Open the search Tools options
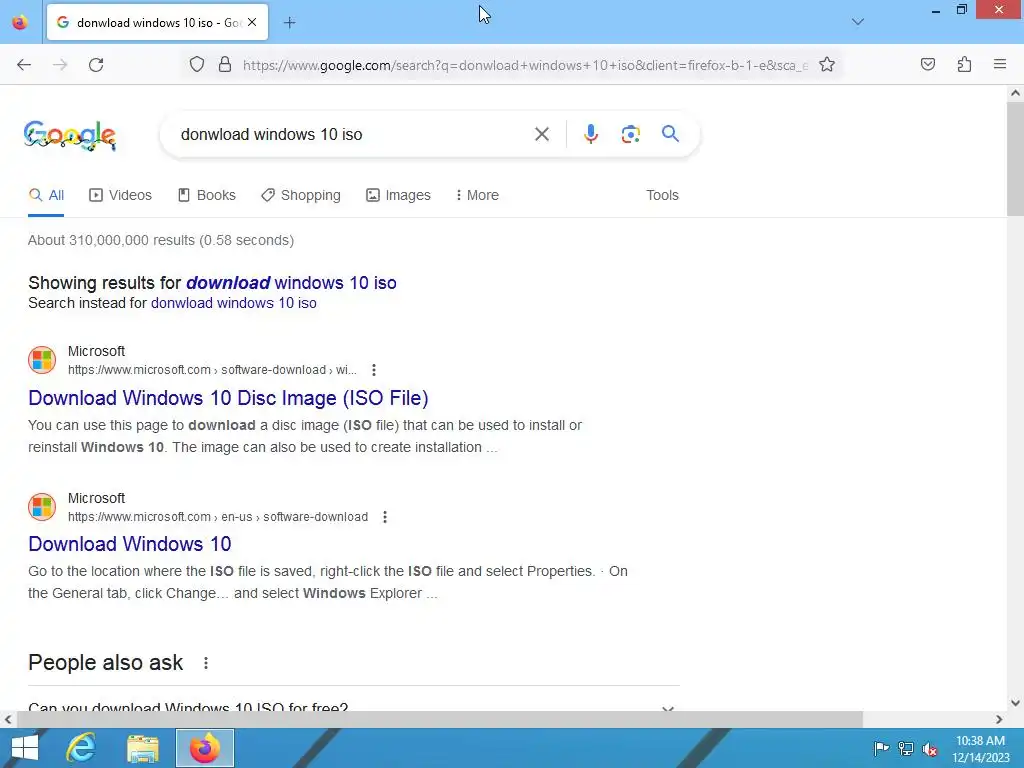This screenshot has width=1024, height=768. 662,195
